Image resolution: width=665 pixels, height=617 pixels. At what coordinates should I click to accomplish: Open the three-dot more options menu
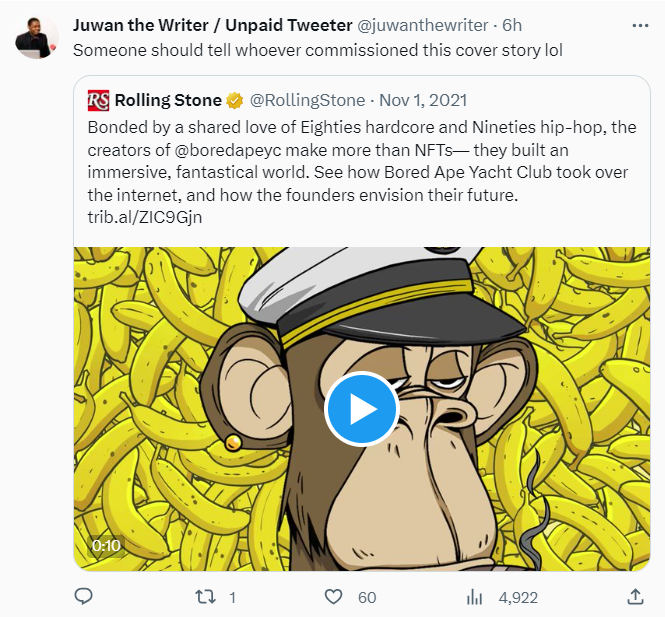click(639, 24)
